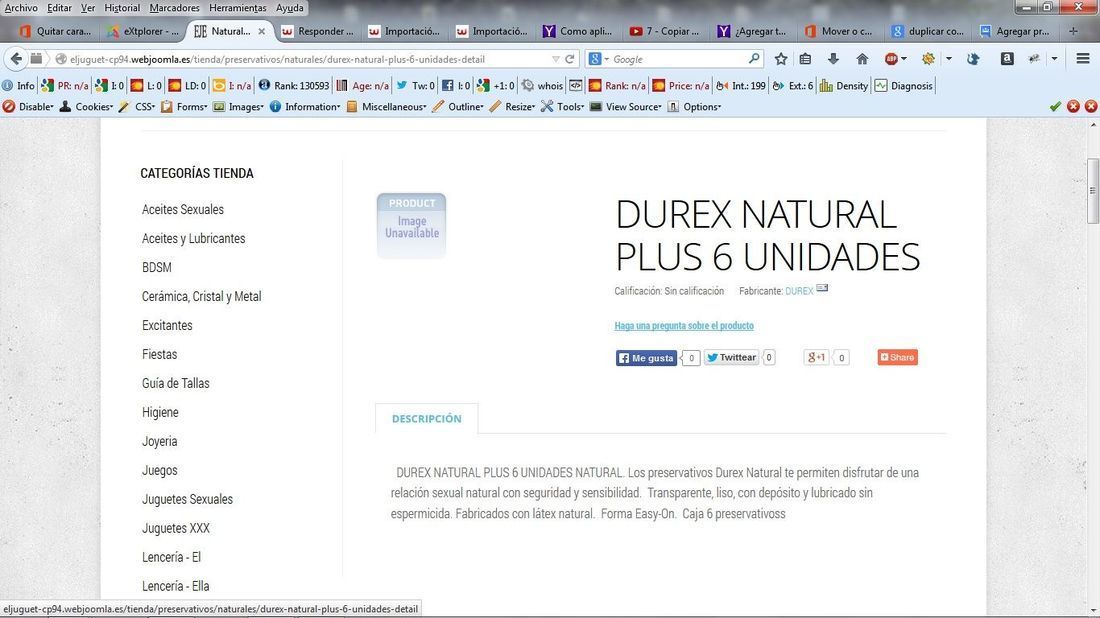Click the Amazon toolbar icon

[1007, 59]
